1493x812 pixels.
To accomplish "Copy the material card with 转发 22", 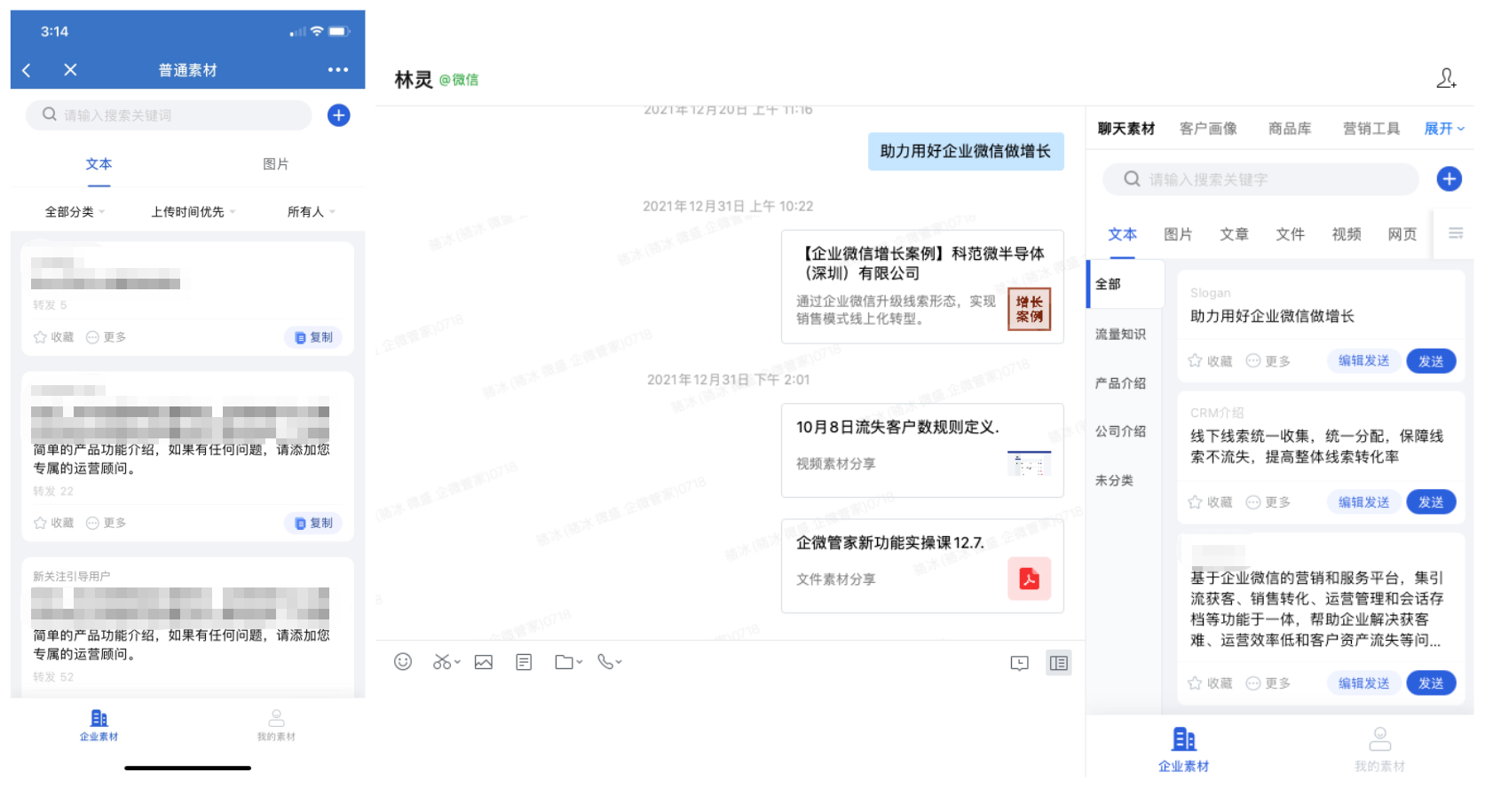I will [313, 523].
